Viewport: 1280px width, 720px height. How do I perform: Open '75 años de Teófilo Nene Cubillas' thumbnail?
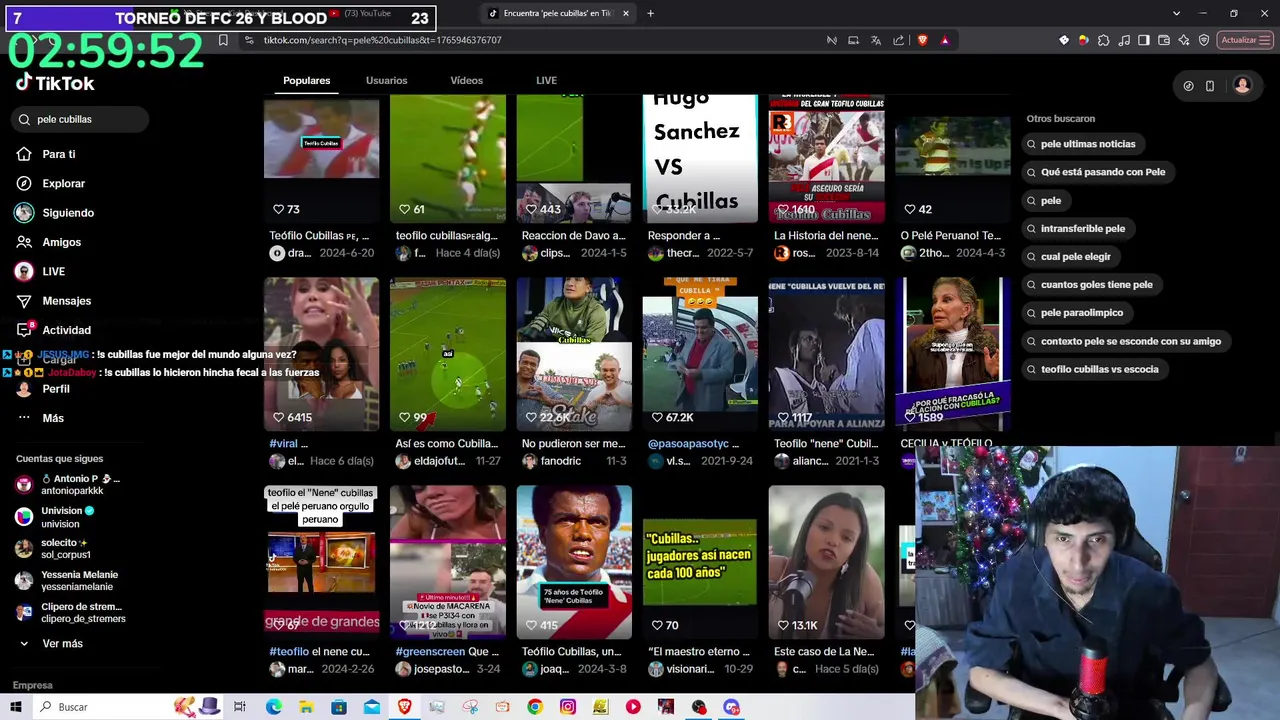(x=574, y=562)
